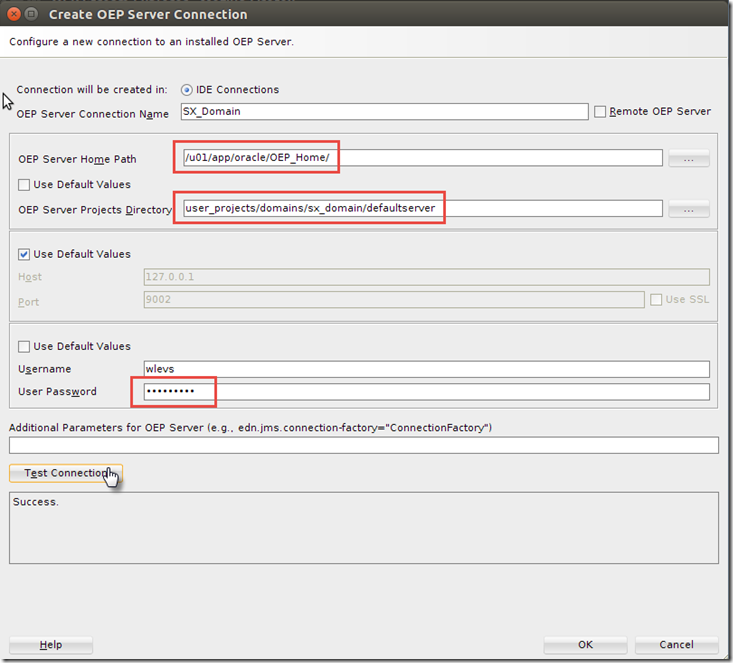Click the Username field containing wlevs
733x663 pixels.
(426, 369)
